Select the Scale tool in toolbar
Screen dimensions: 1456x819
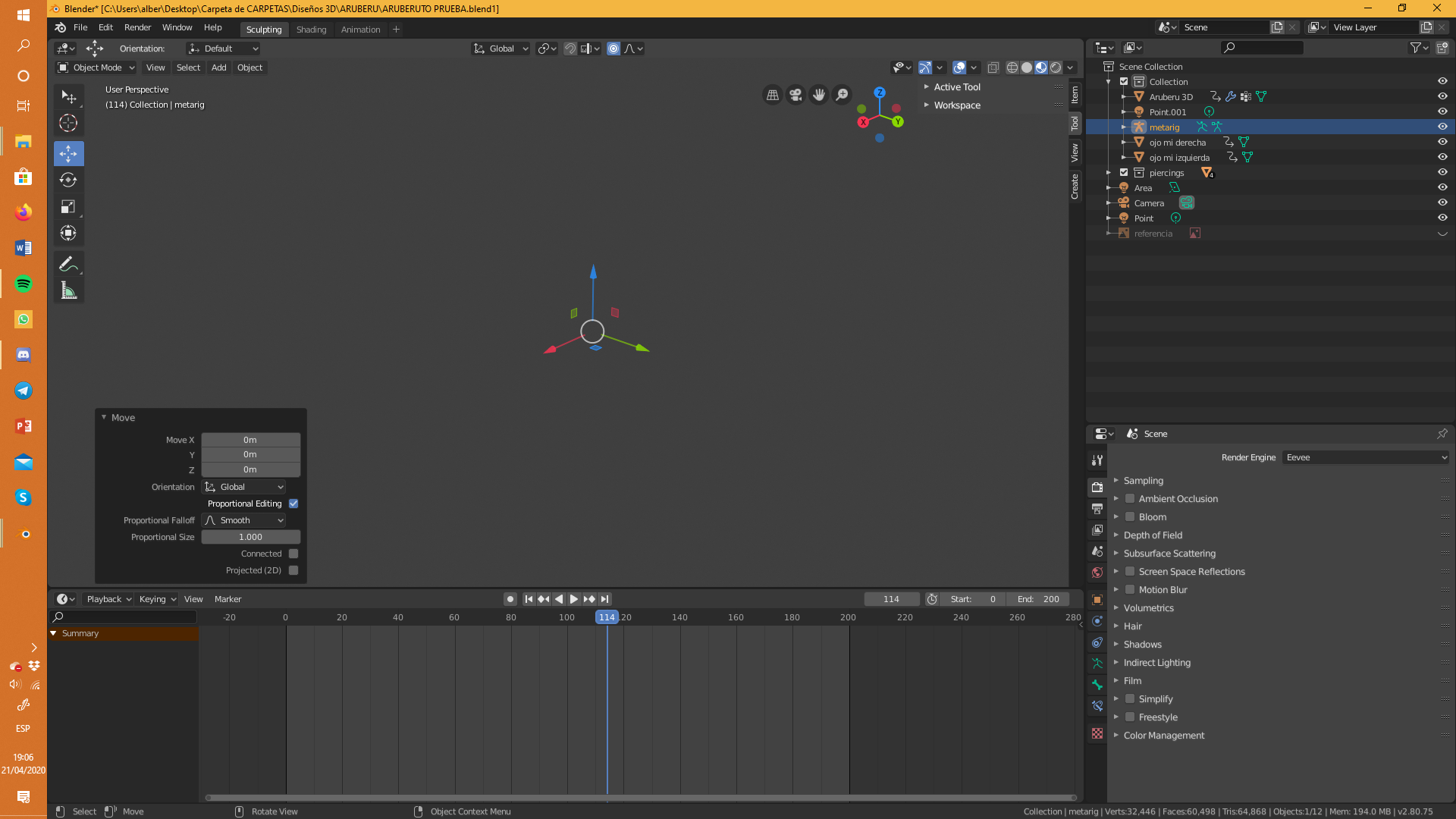click(68, 206)
